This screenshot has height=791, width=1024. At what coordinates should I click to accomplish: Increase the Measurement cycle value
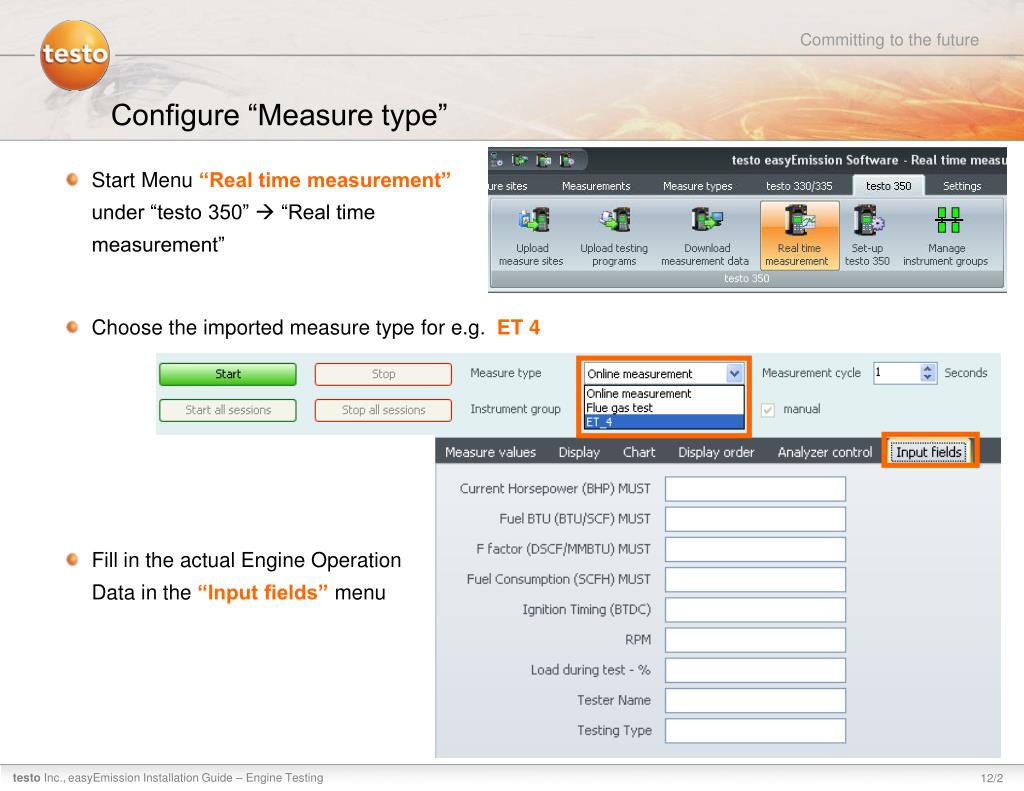click(x=928, y=368)
